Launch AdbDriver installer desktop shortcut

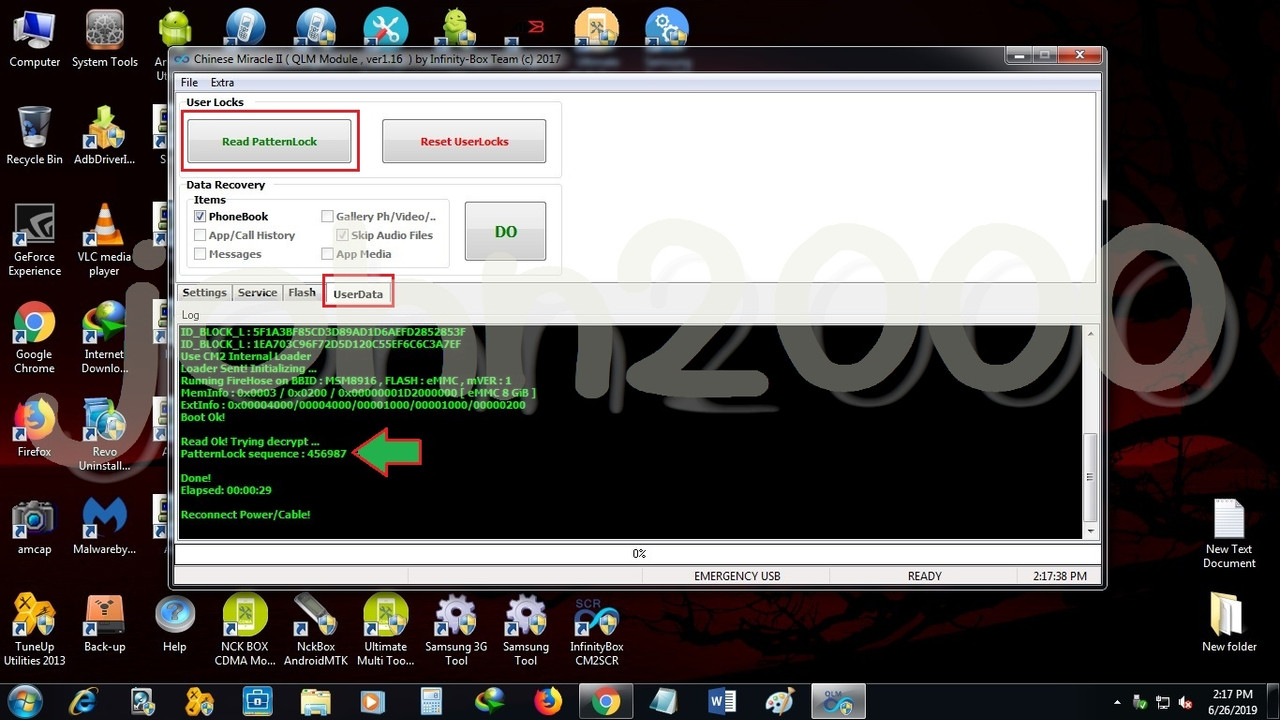104,135
